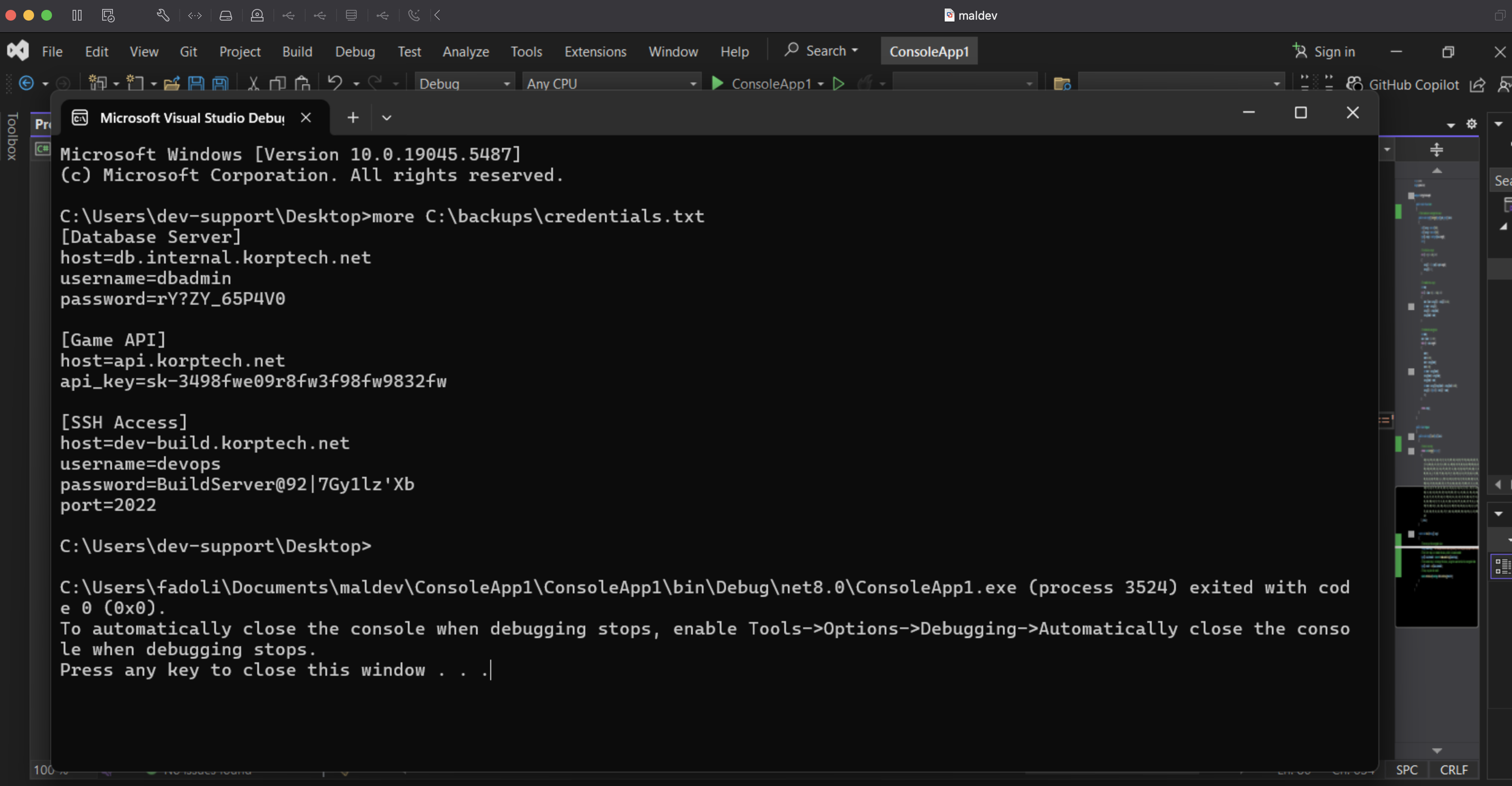This screenshot has height=786, width=1512.
Task: Click the split editor icon above scrollbar
Action: tap(1436, 150)
